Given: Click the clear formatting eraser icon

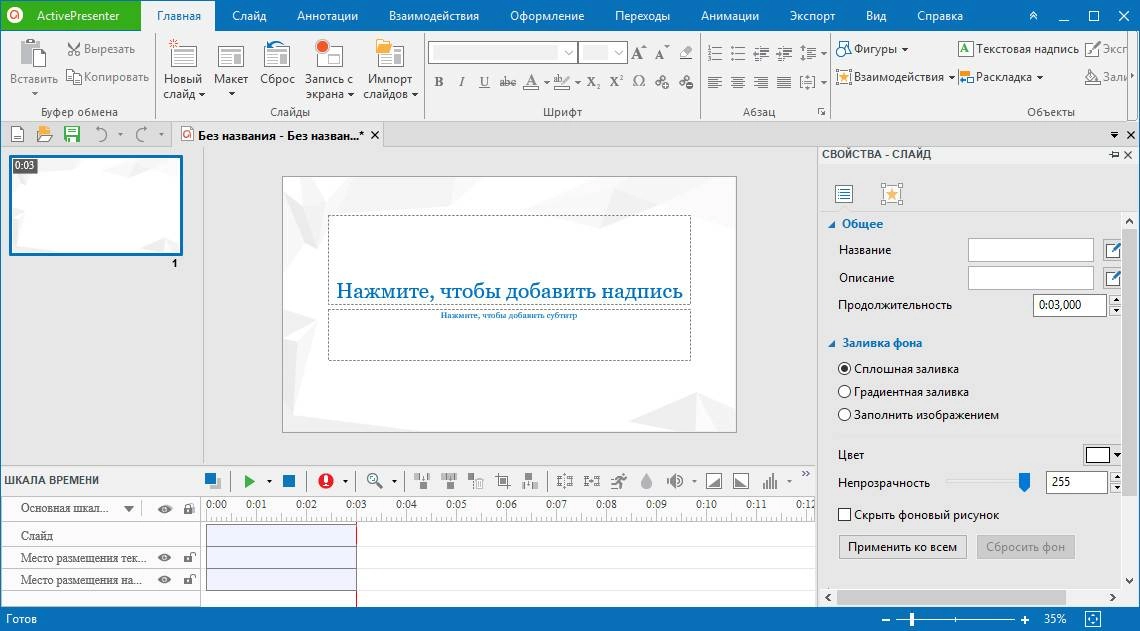Looking at the screenshot, I should (x=686, y=52).
